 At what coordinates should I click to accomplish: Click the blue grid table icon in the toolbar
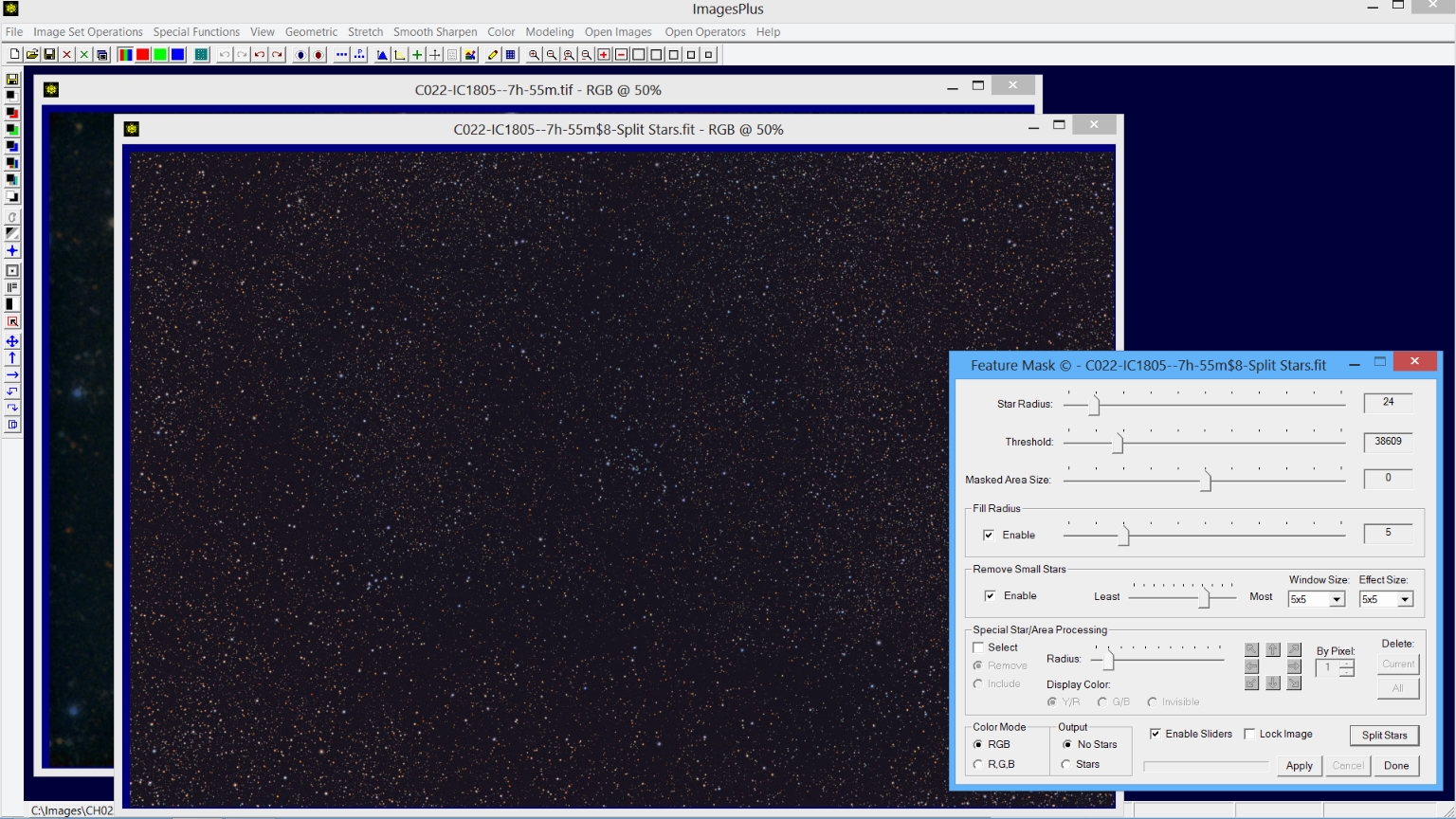click(510, 55)
